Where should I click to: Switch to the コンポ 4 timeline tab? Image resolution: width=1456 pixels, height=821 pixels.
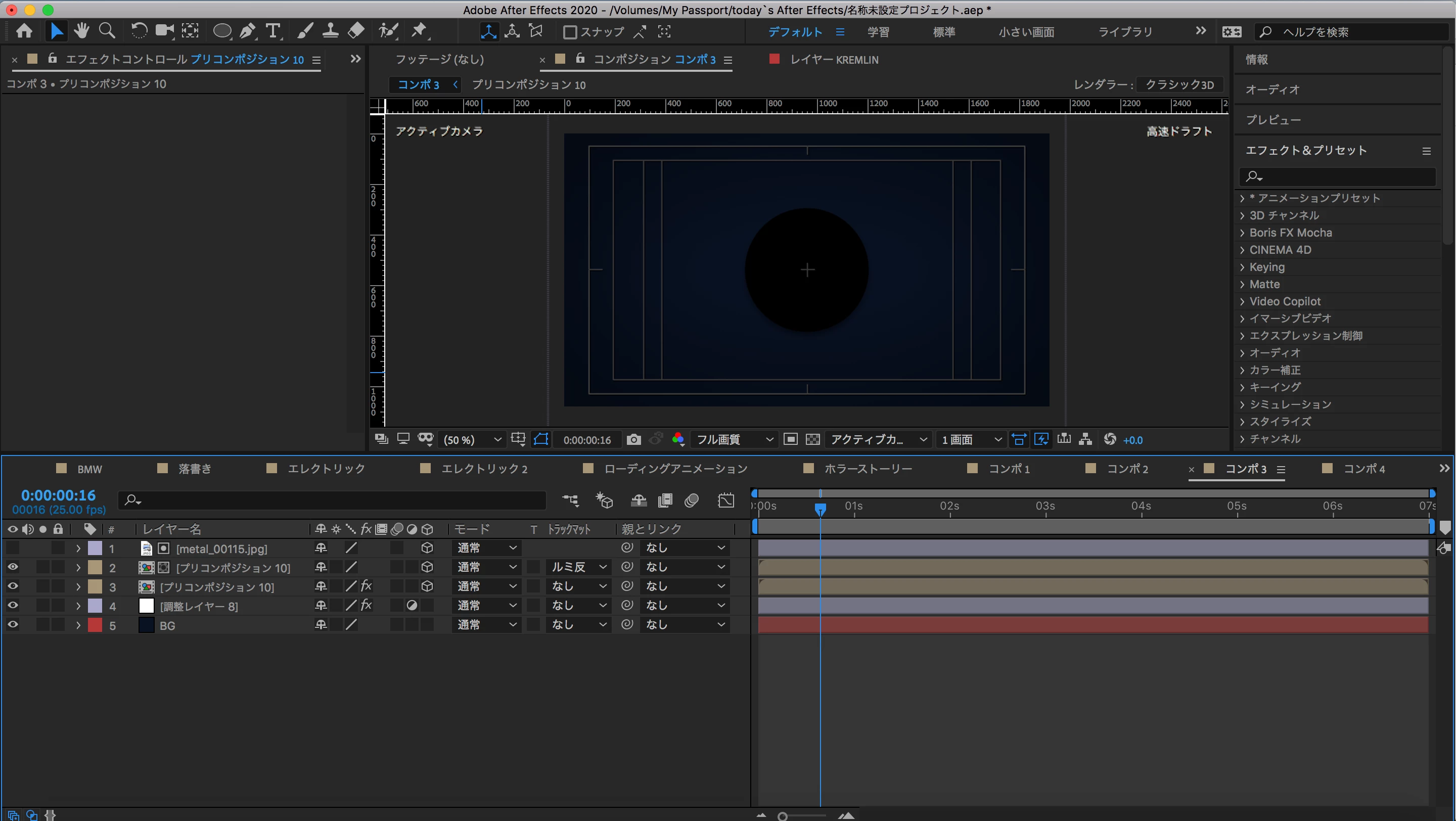tap(1363, 469)
